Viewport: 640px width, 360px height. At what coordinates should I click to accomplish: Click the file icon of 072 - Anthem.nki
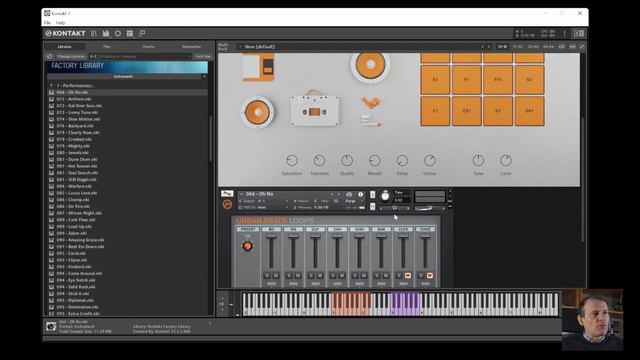(51, 99)
